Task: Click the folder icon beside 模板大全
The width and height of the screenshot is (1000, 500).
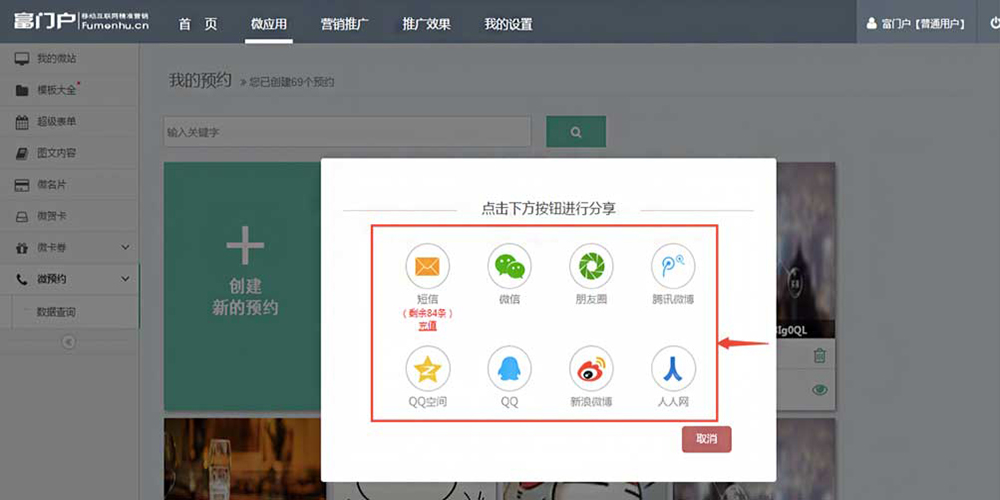Action: 22,91
